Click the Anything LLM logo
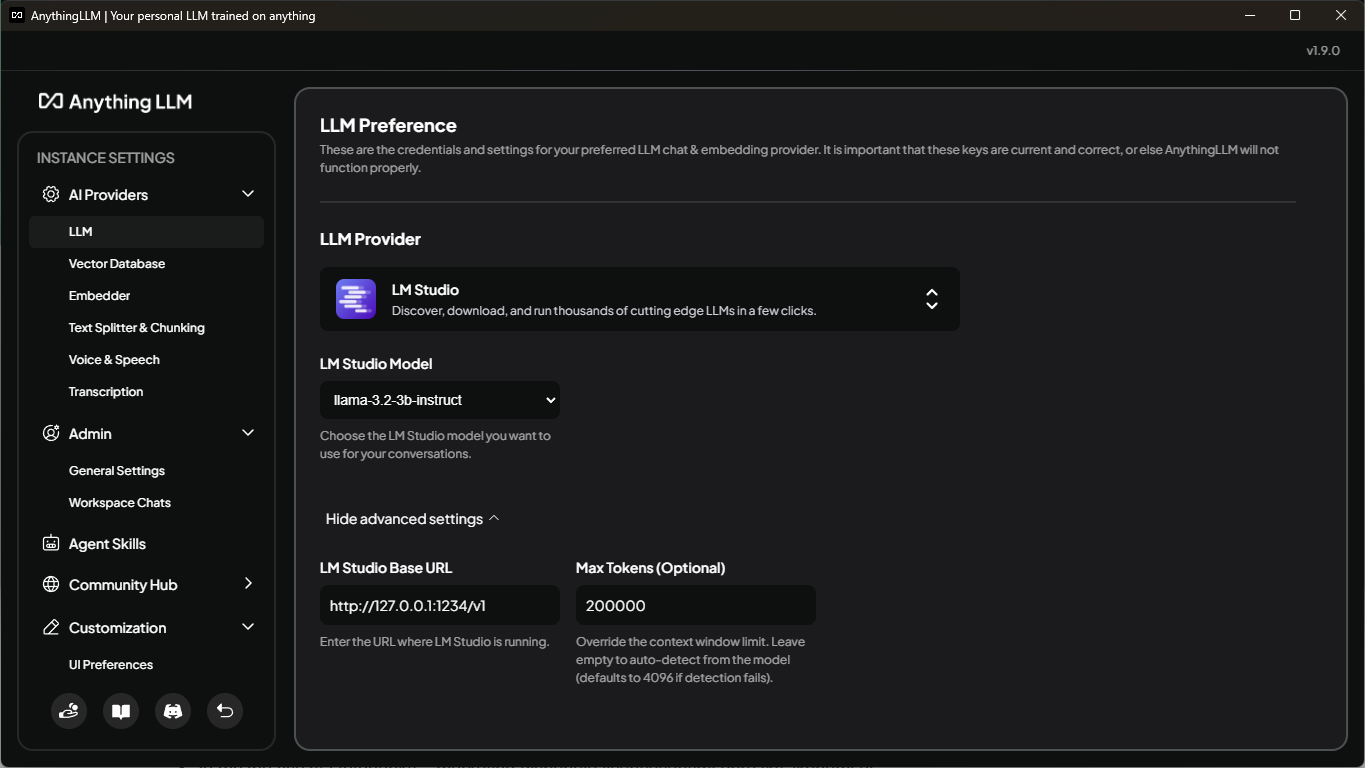Image resolution: width=1365 pixels, height=768 pixels. coord(115,102)
